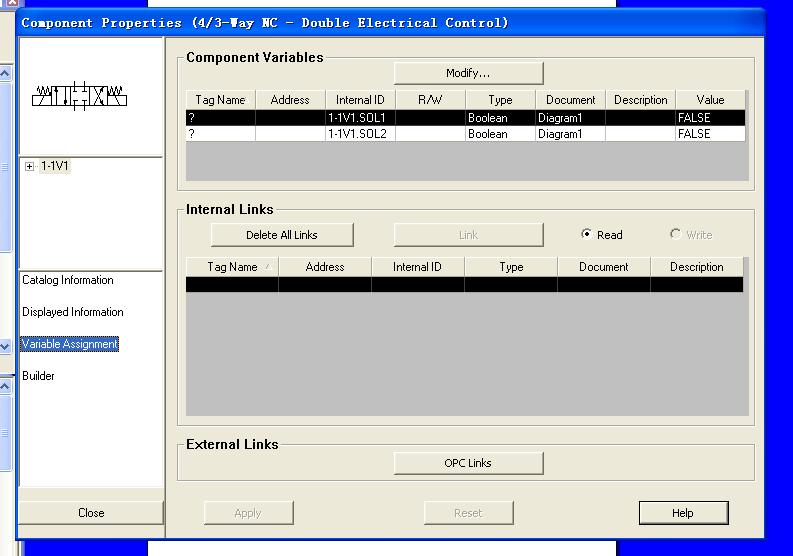The width and height of the screenshot is (793, 556).
Task: Click Address column header in Component Variables
Action: point(290,100)
